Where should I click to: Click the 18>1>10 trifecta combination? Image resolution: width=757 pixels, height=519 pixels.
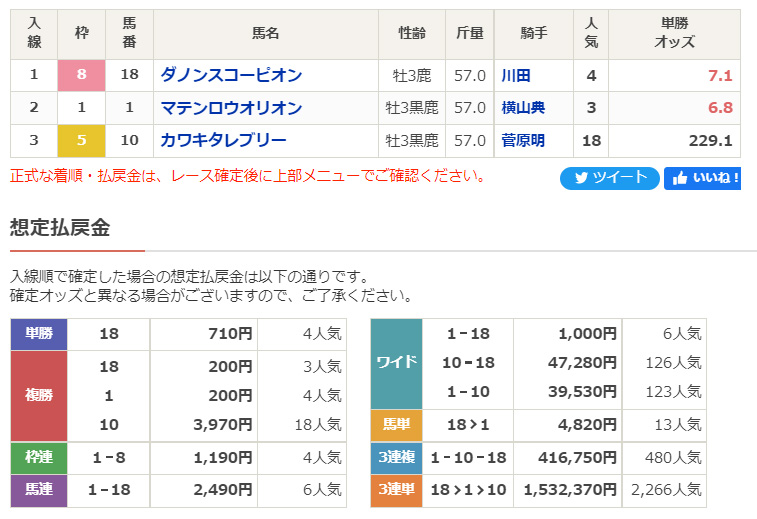(468, 490)
